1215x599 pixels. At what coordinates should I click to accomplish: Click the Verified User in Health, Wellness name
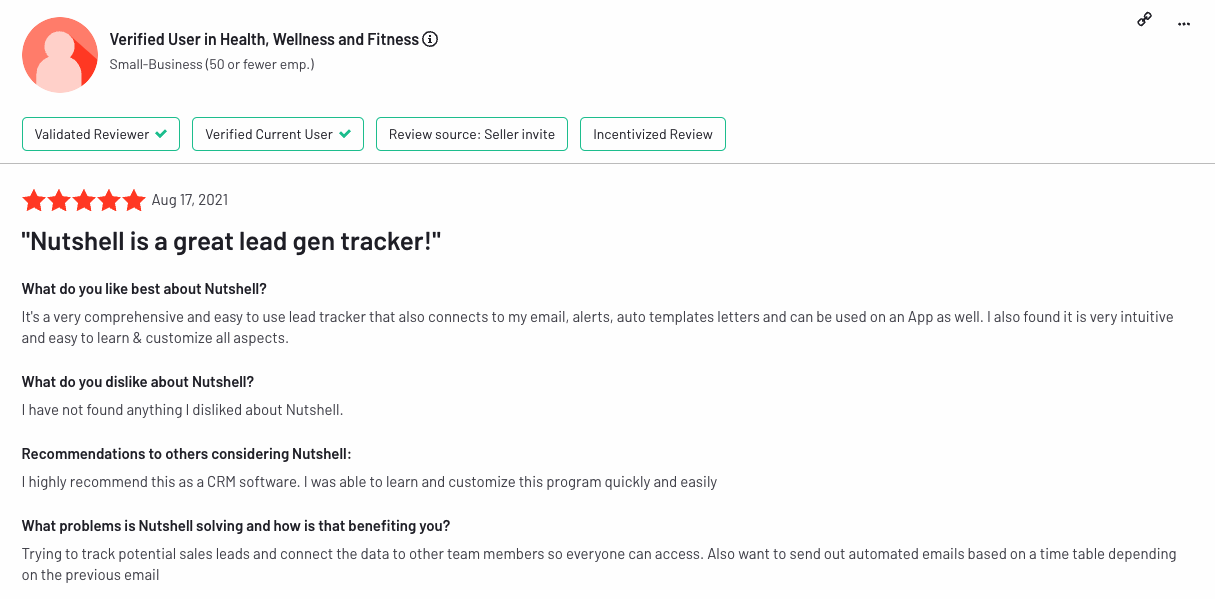point(264,40)
